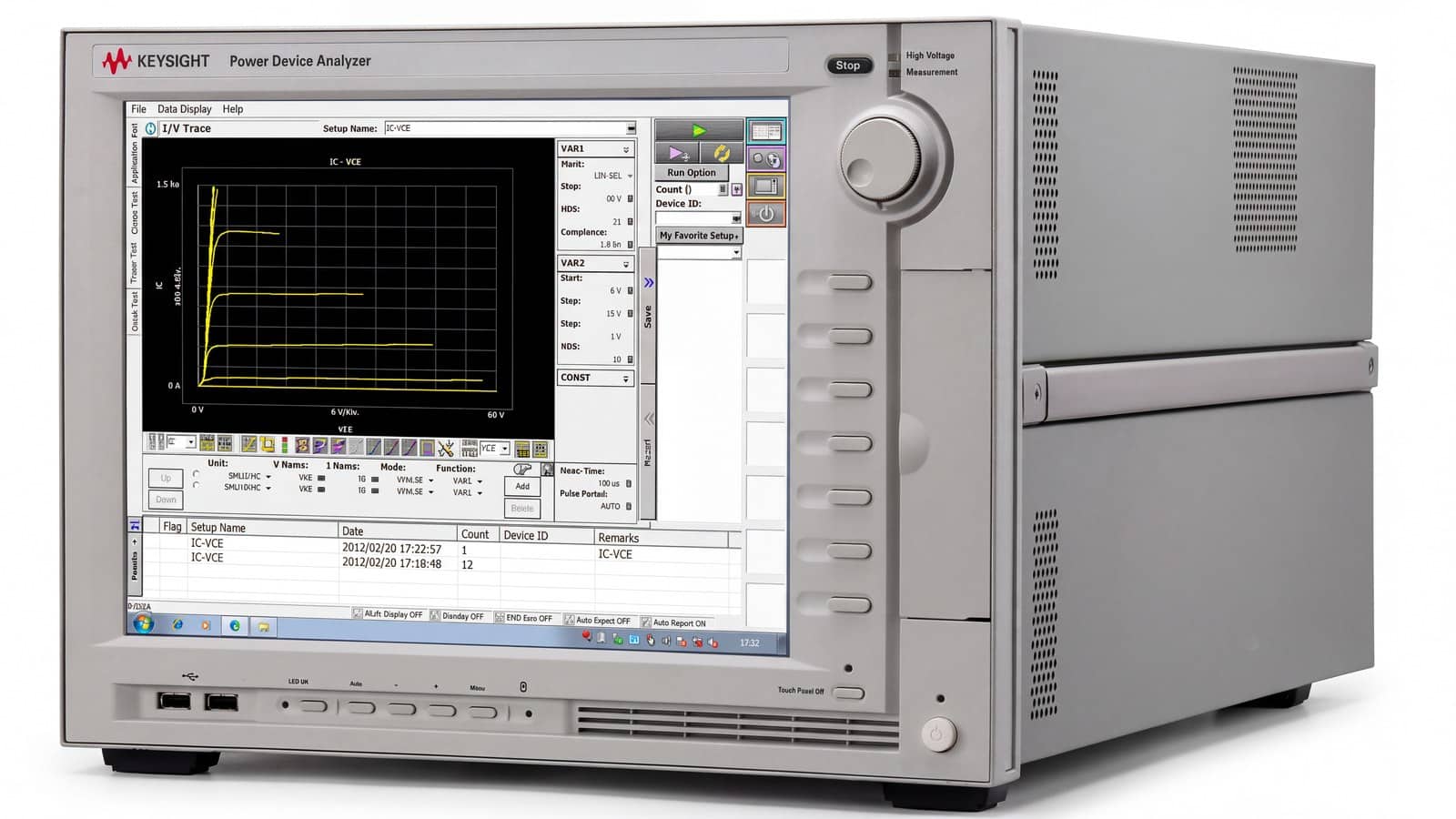Toggle the Display OFF status bar item
This screenshot has width=1456, height=819.
coord(388,614)
